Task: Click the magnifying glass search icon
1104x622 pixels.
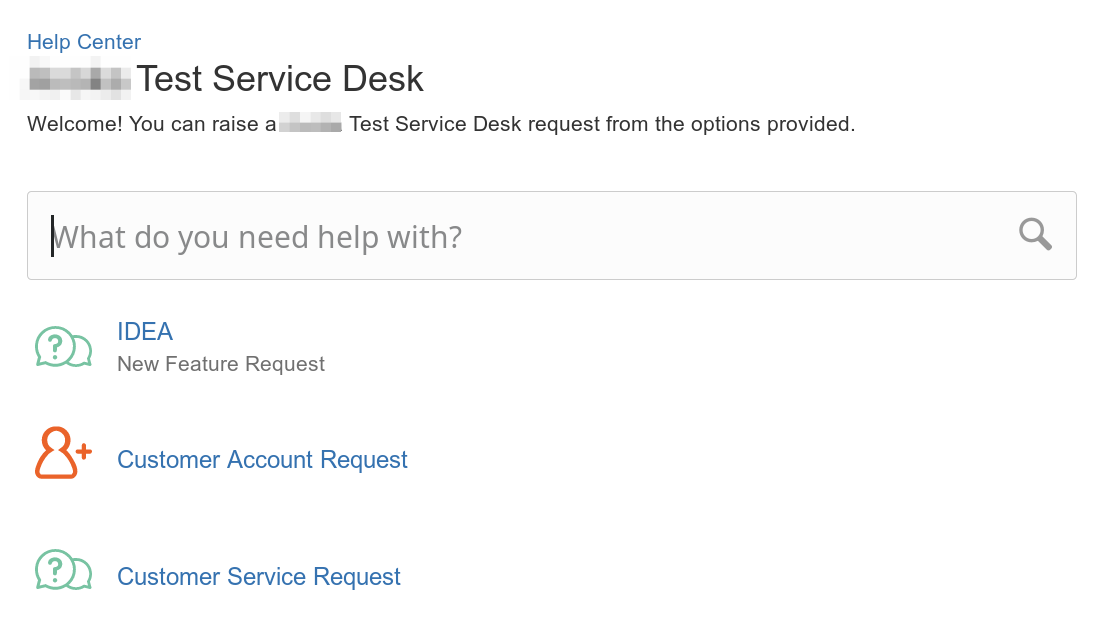Action: pos(1035,235)
